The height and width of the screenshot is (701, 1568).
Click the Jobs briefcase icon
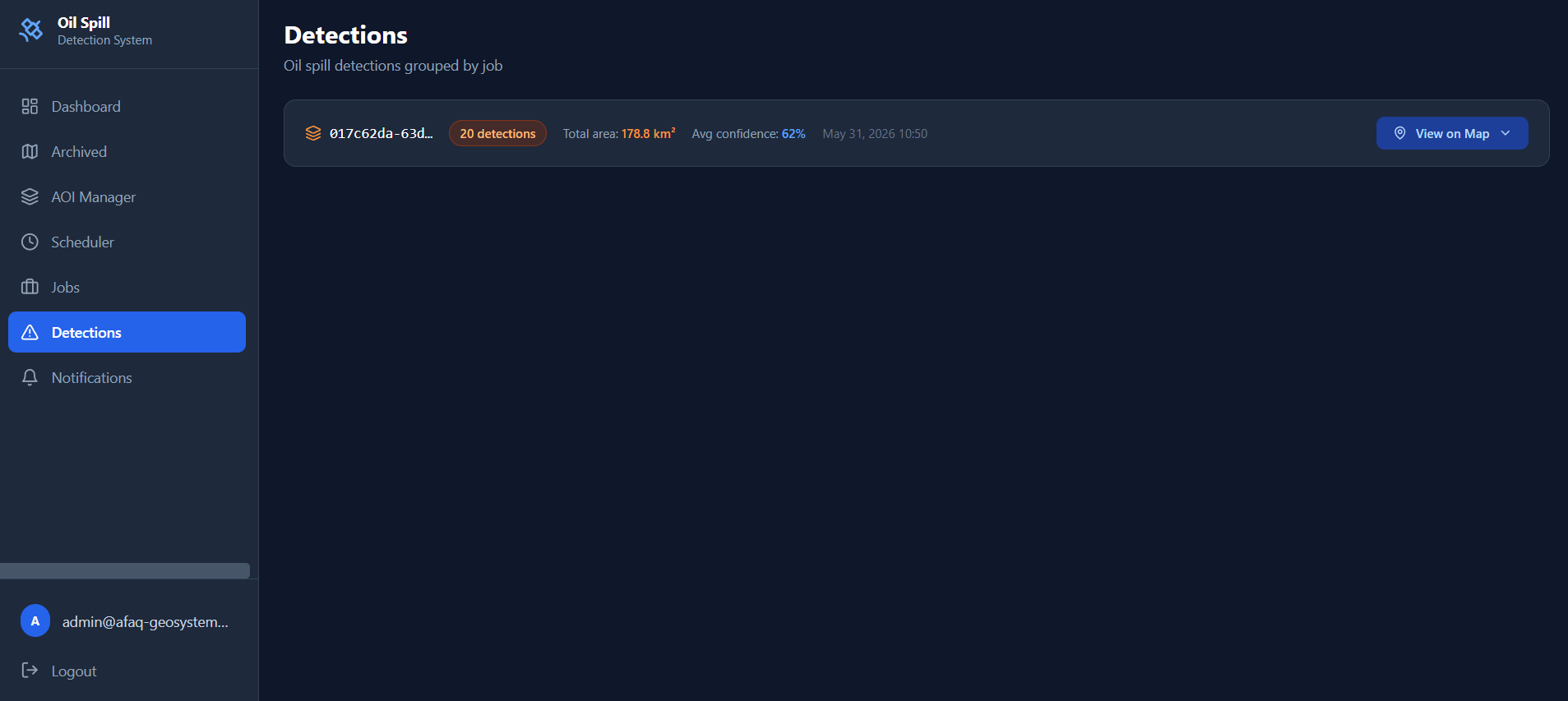pyautogui.click(x=30, y=287)
